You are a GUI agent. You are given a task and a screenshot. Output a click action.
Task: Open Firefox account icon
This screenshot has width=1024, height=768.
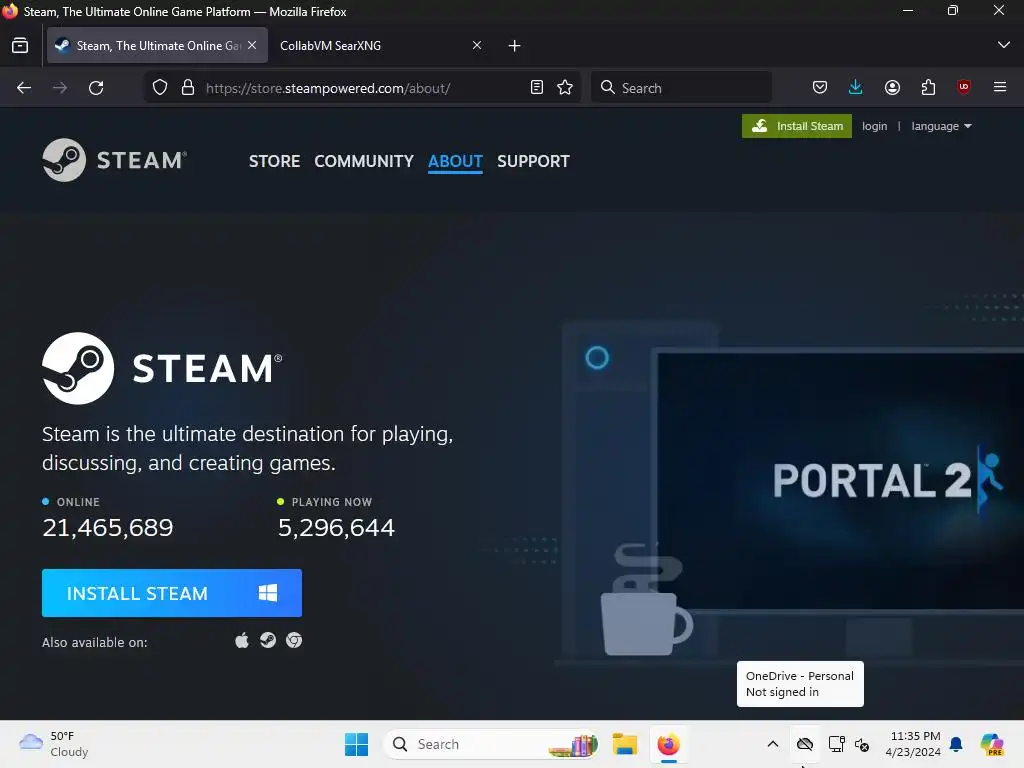(892, 88)
